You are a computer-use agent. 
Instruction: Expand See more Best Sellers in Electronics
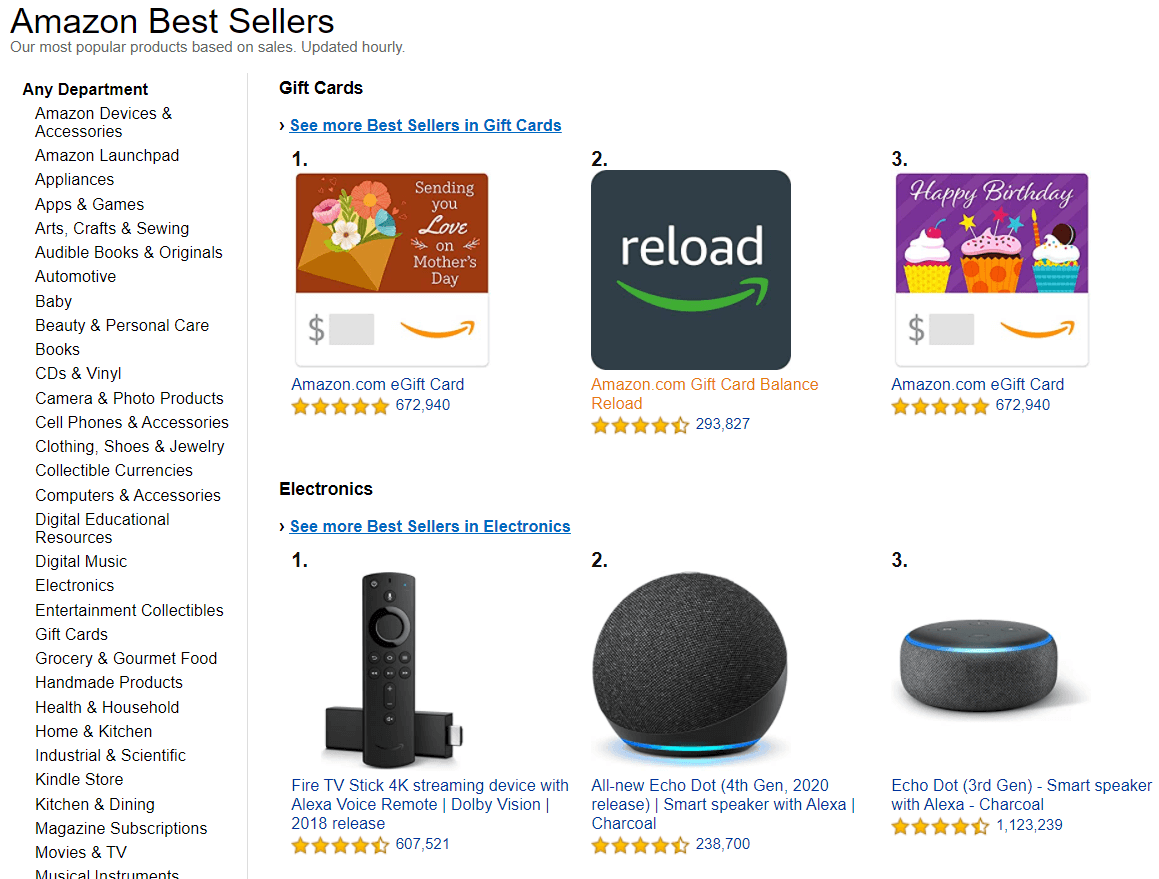[430, 526]
